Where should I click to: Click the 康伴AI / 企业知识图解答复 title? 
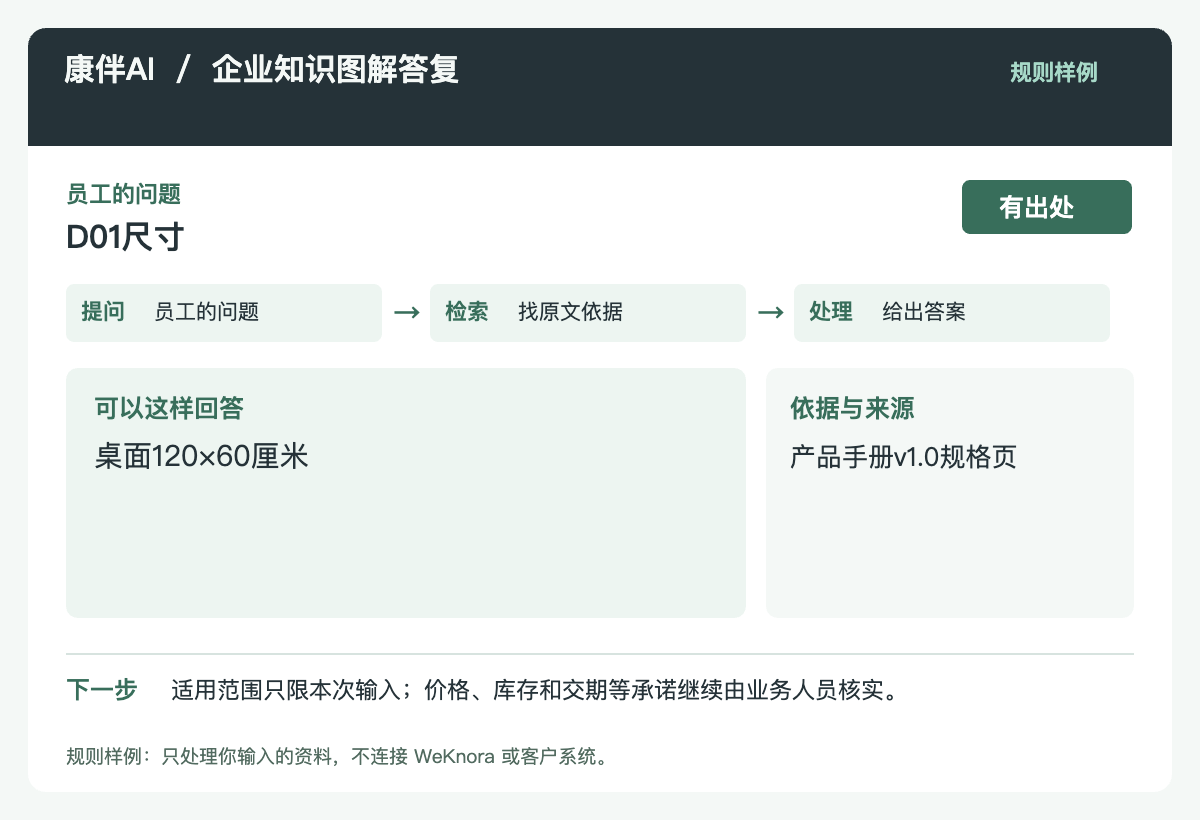coord(262,70)
